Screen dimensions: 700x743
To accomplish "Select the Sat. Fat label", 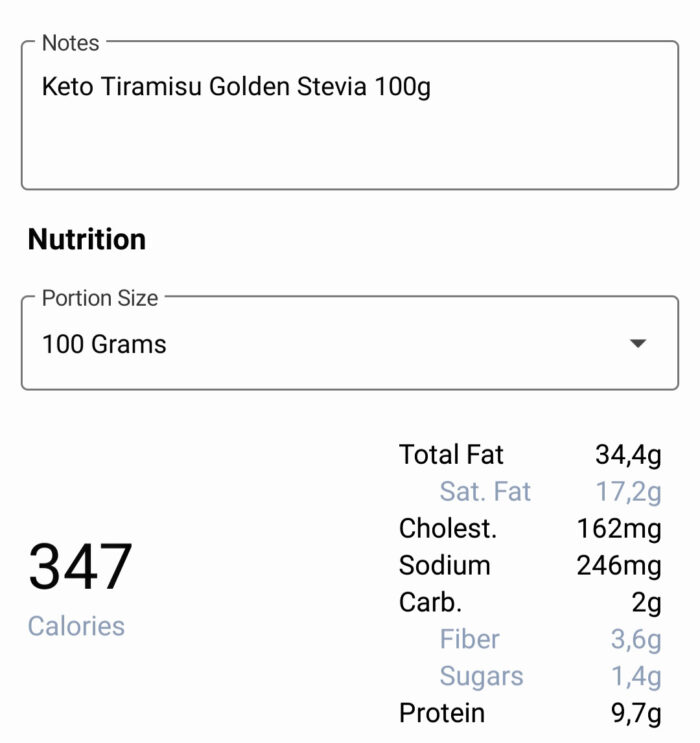I will coord(485,491).
